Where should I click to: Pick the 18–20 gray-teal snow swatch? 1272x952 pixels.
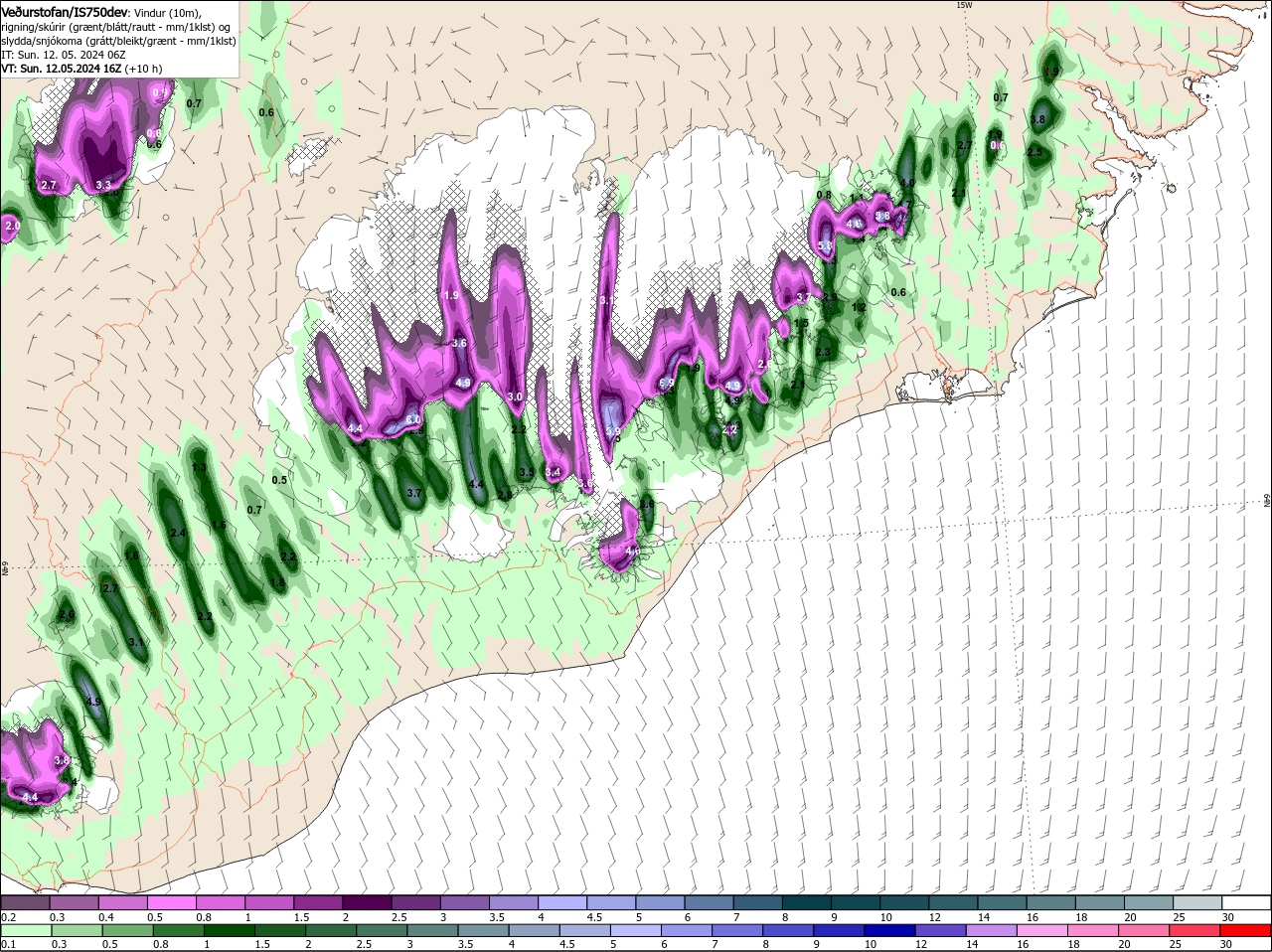coord(1100,903)
